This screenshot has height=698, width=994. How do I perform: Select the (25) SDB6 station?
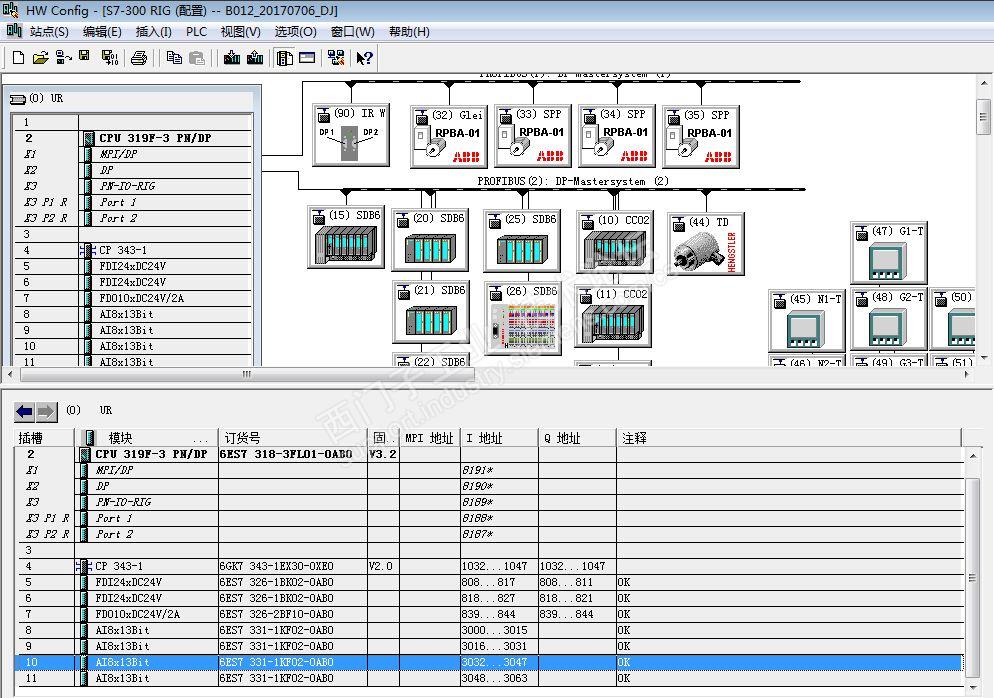click(x=522, y=240)
